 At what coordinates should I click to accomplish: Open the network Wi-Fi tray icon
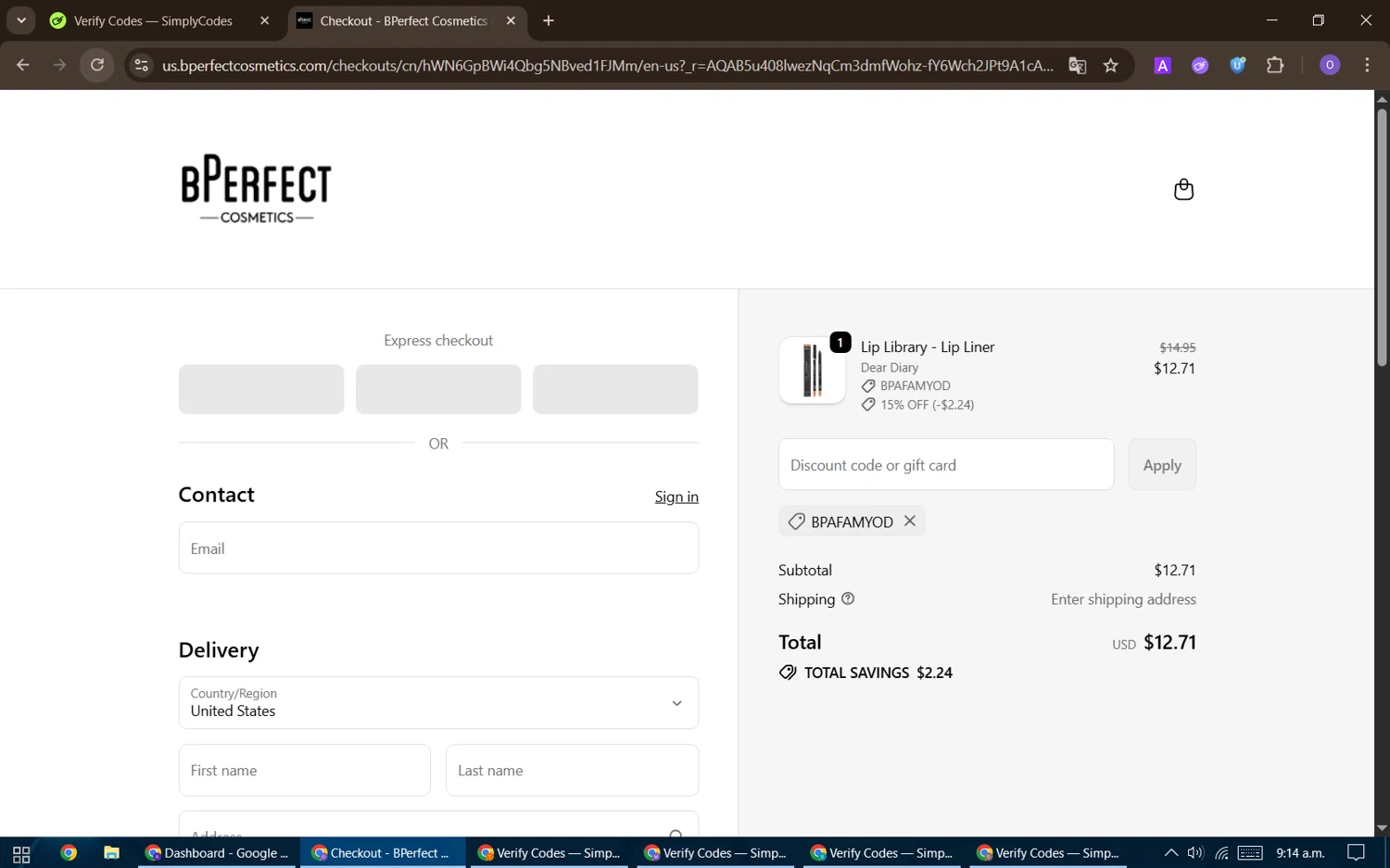pos(1222,853)
